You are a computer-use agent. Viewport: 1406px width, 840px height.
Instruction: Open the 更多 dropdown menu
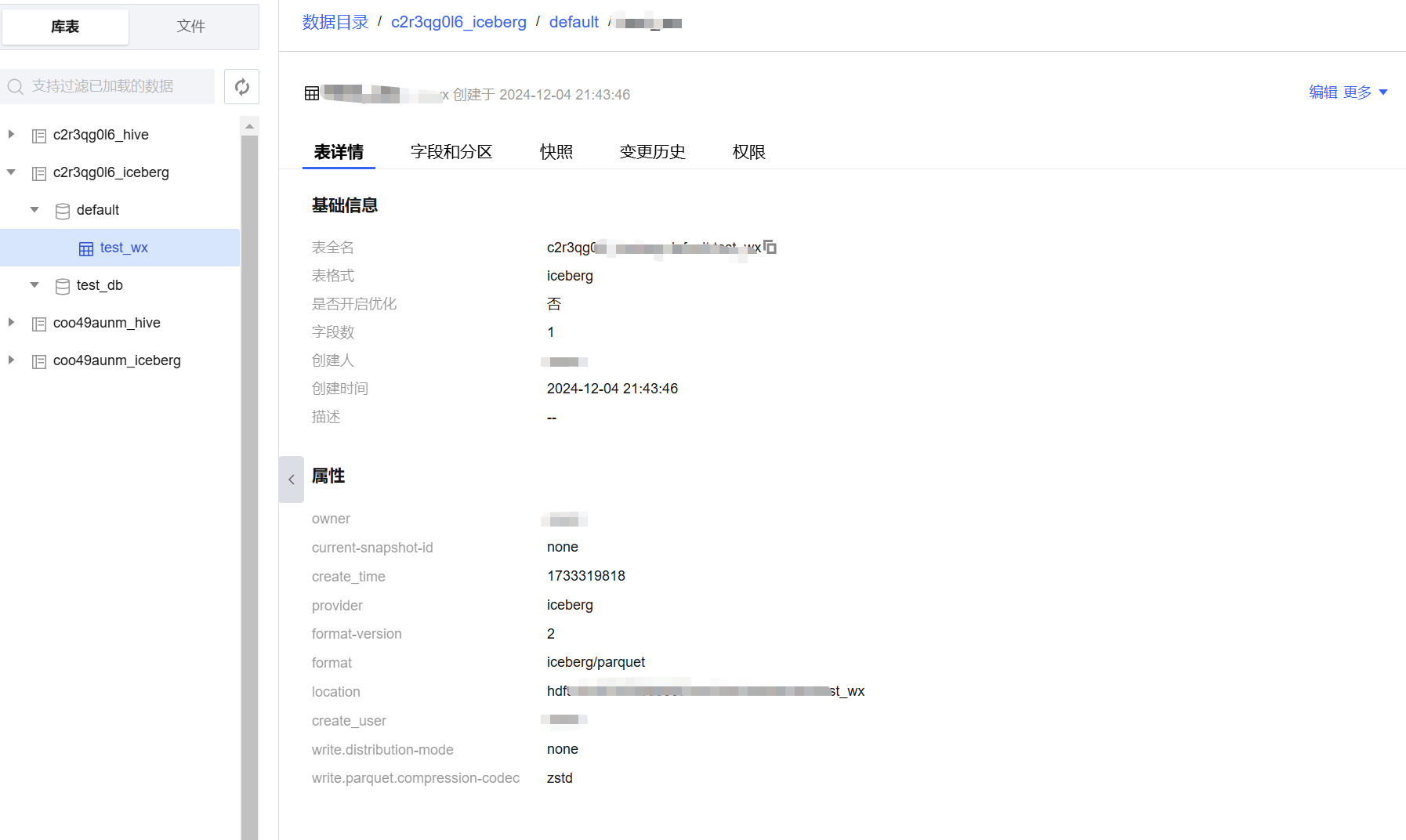tap(1365, 92)
